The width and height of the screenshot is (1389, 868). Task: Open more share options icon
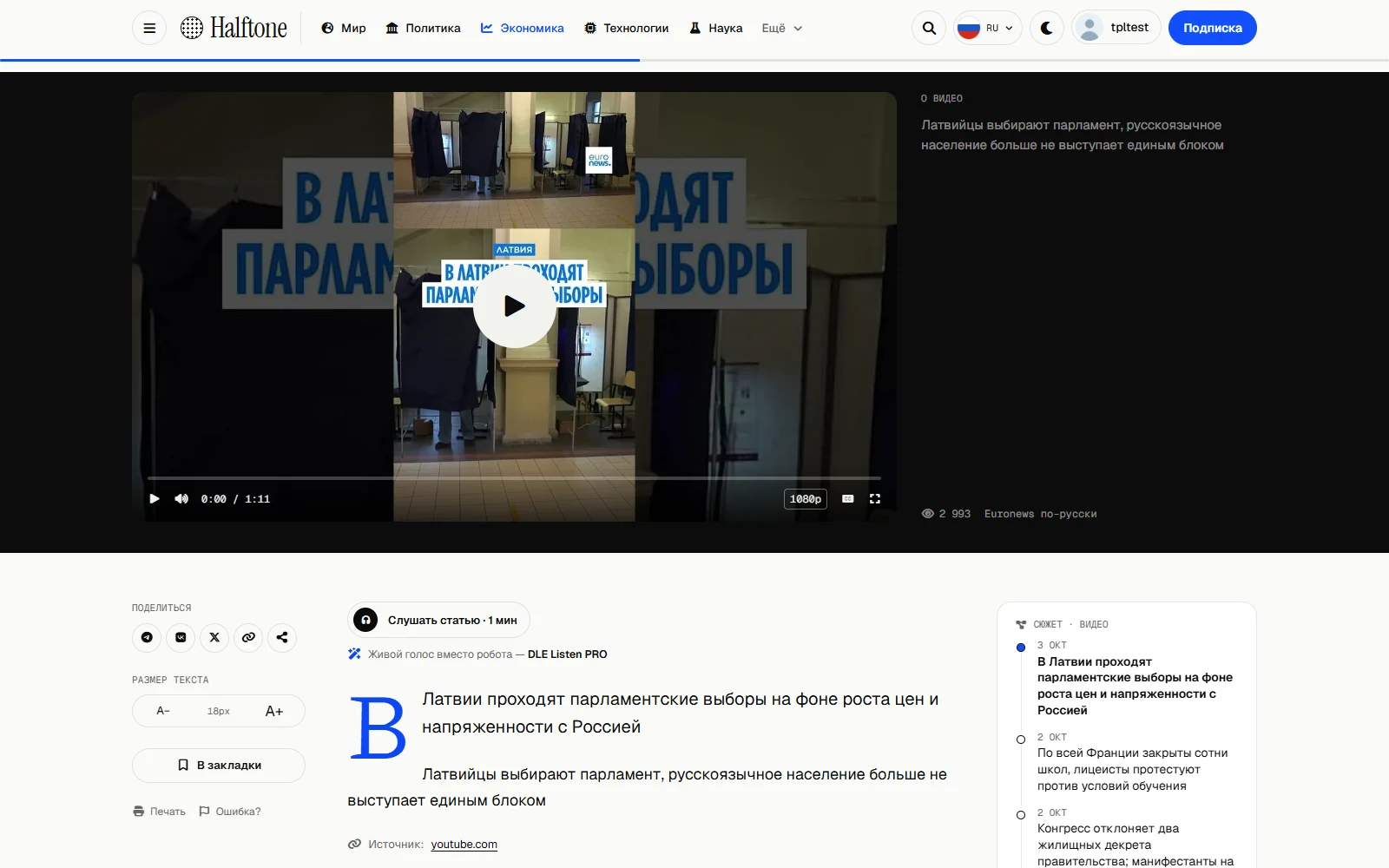point(282,637)
